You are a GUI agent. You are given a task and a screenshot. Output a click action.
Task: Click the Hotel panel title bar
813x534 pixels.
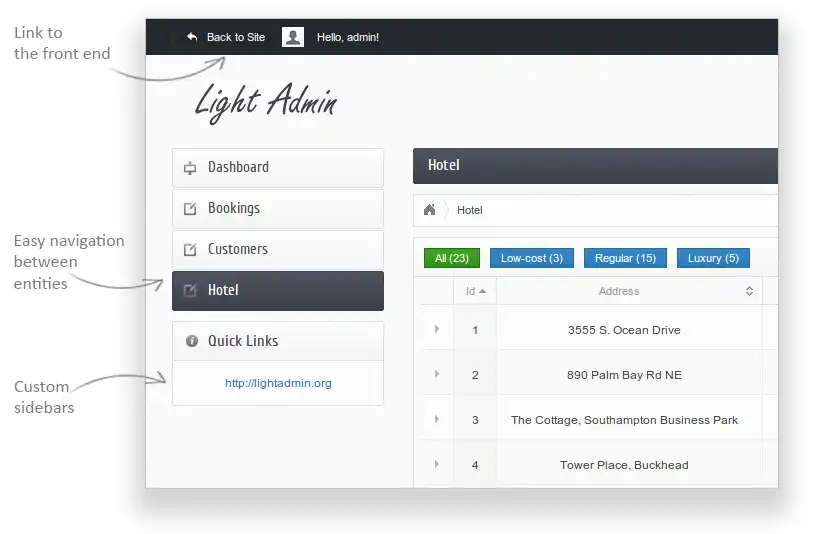coord(595,166)
